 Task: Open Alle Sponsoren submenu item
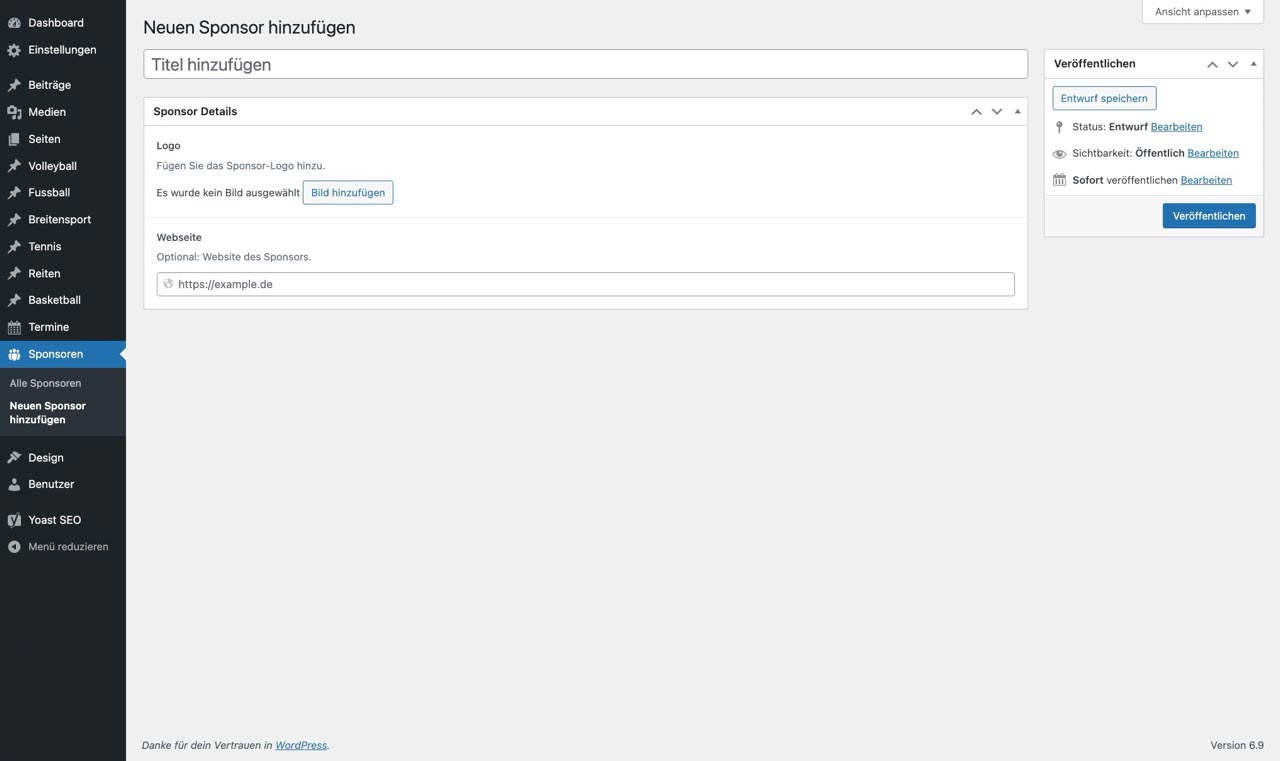(x=45, y=383)
